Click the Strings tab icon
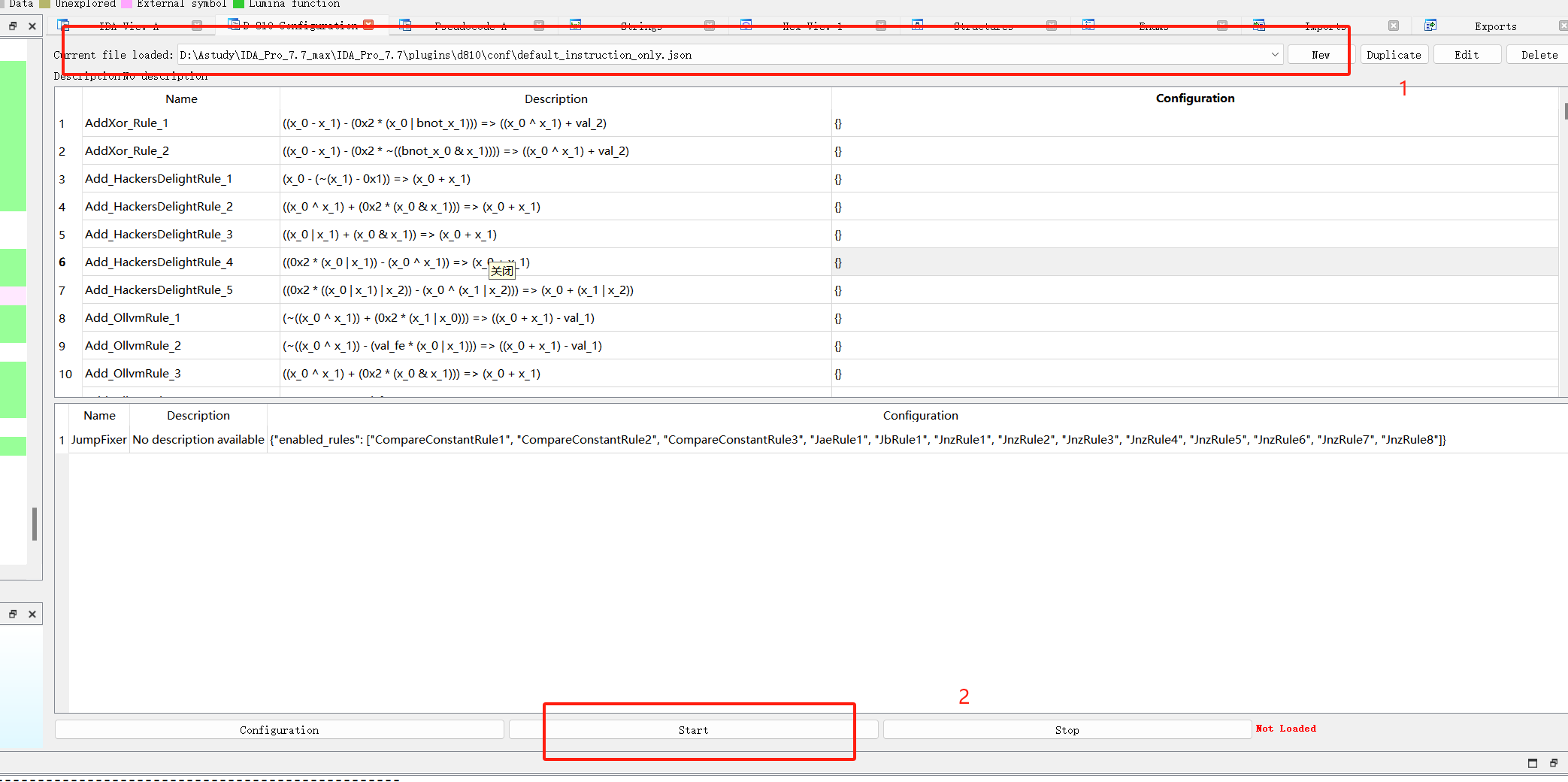This screenshot has width=1568, height=782. 576,25
